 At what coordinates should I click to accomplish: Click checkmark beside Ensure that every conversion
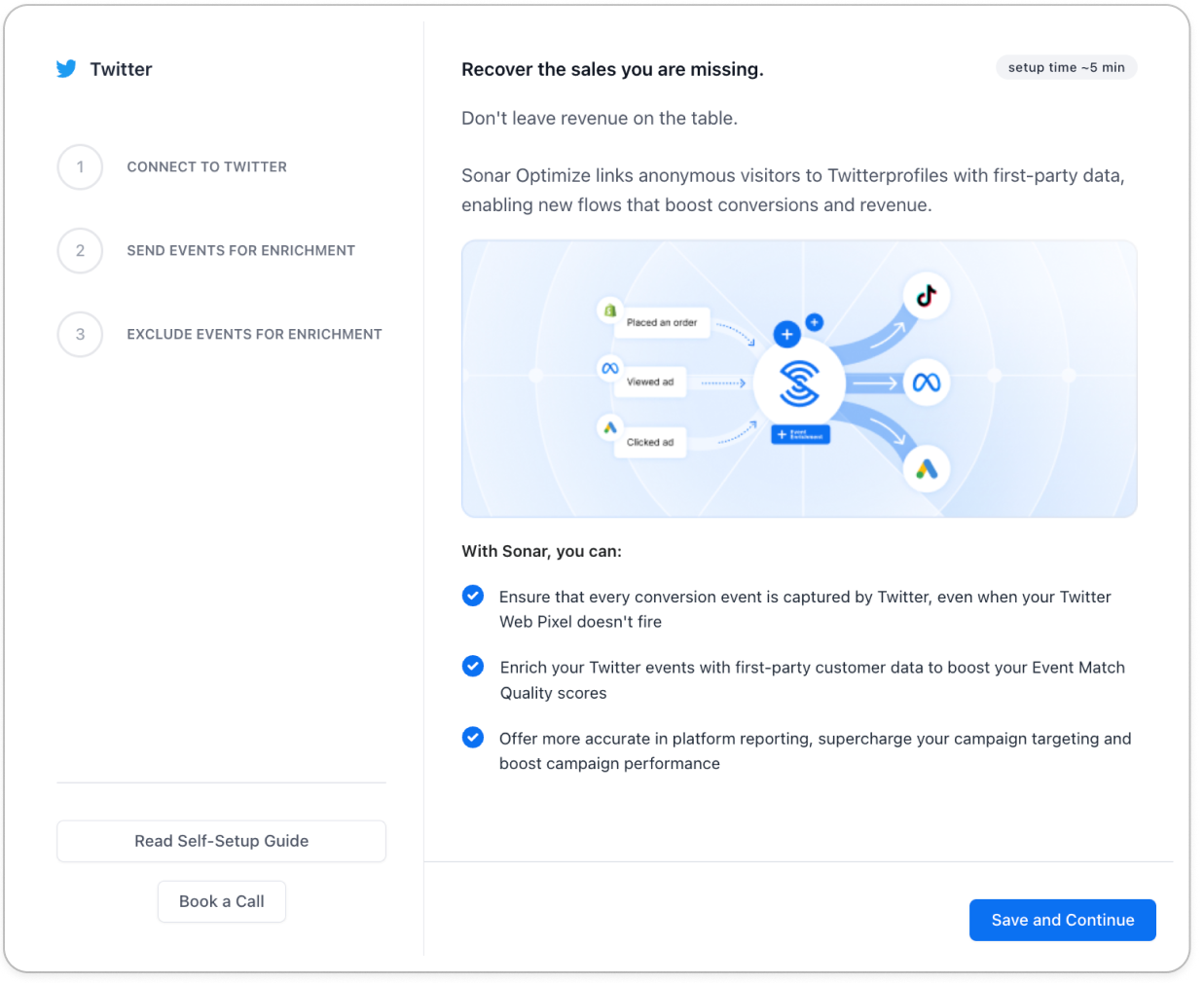473,596
